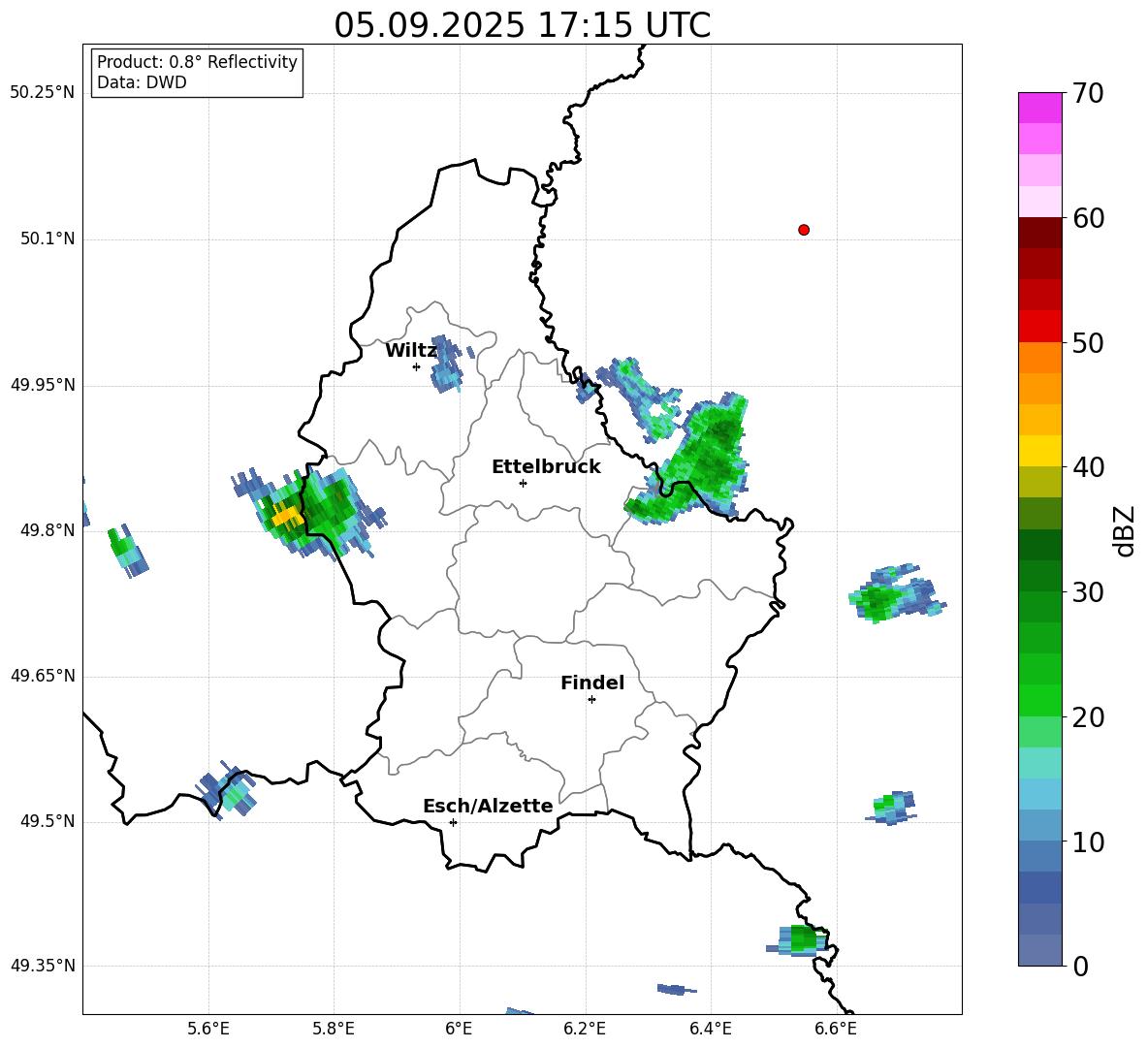Click the 70 dBZ colorbar label
This screenshot has height=1048, width=1148.
click(x=1088, y=93)
